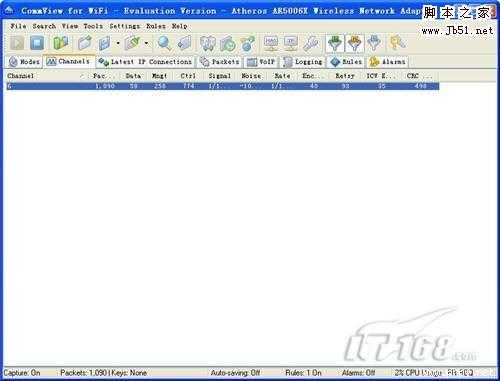Save packets with the floppy disk icon

(x=104, y=43)
